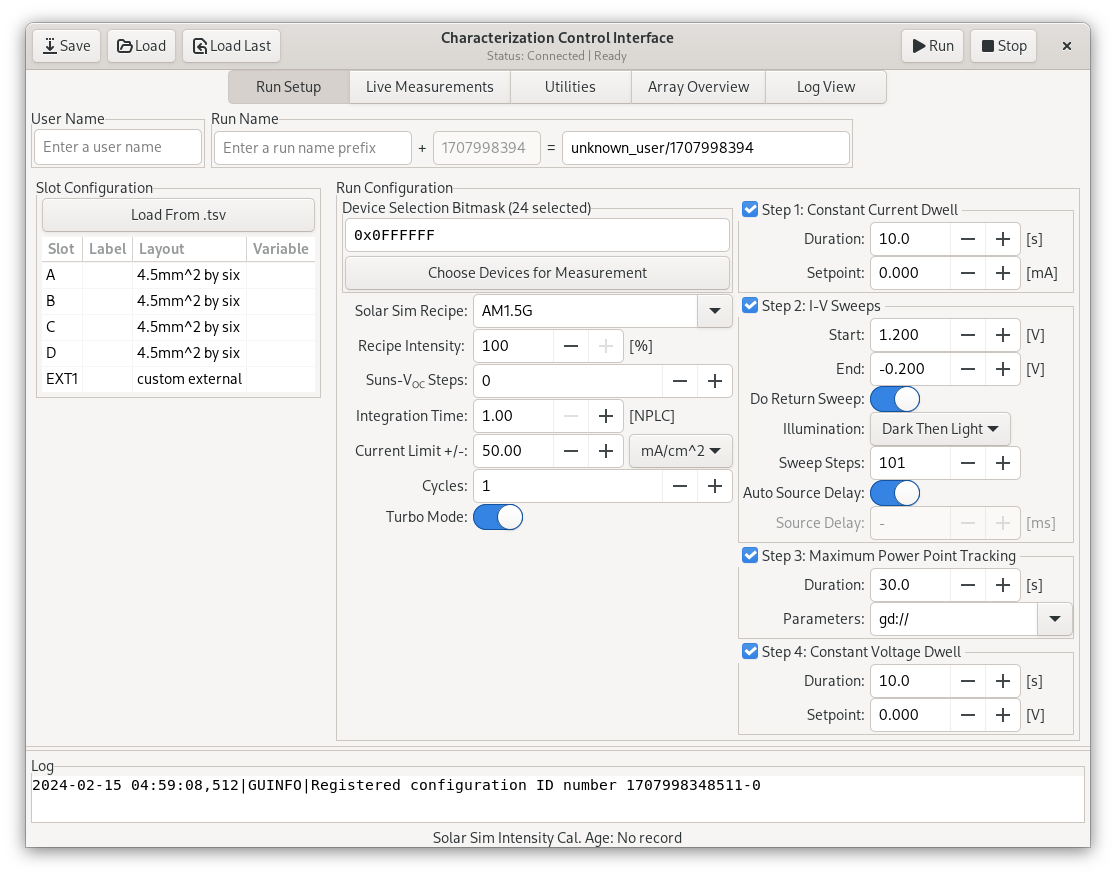Screen dimensions: 1116x876
Task: Decrease Suns-Voc Steps with minus
Action: click(680, 381)
